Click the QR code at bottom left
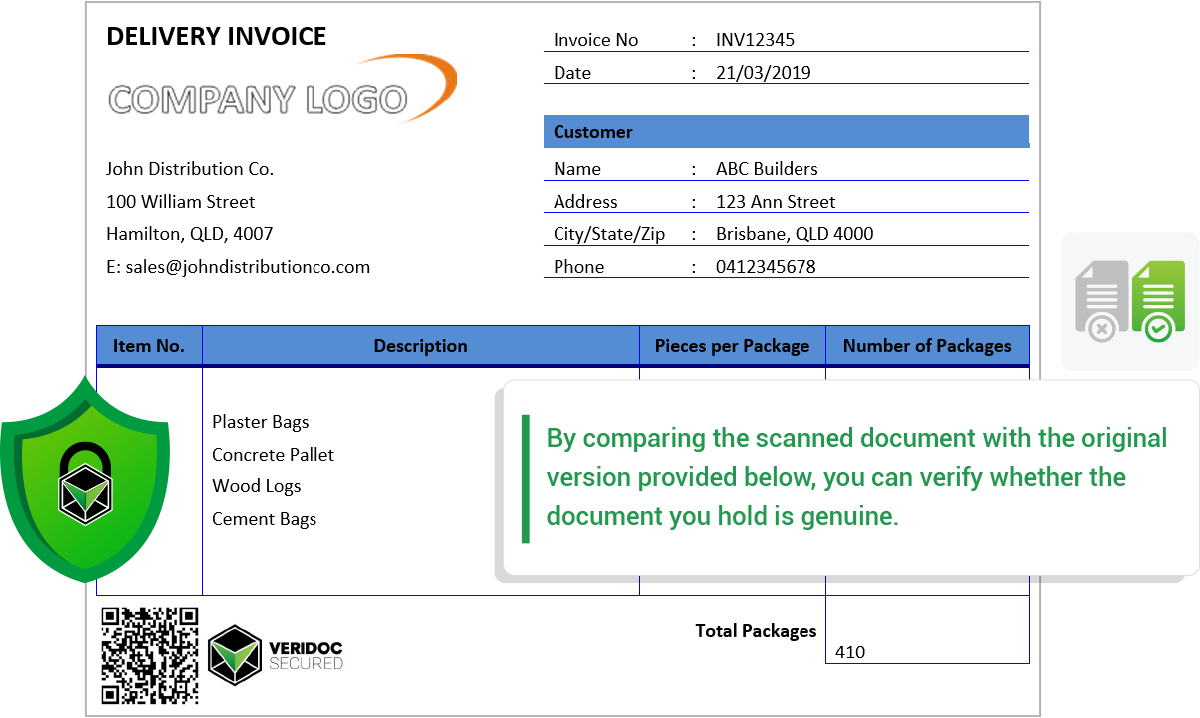This screenshot has height=718, width=1200. [x=150, y=655]
